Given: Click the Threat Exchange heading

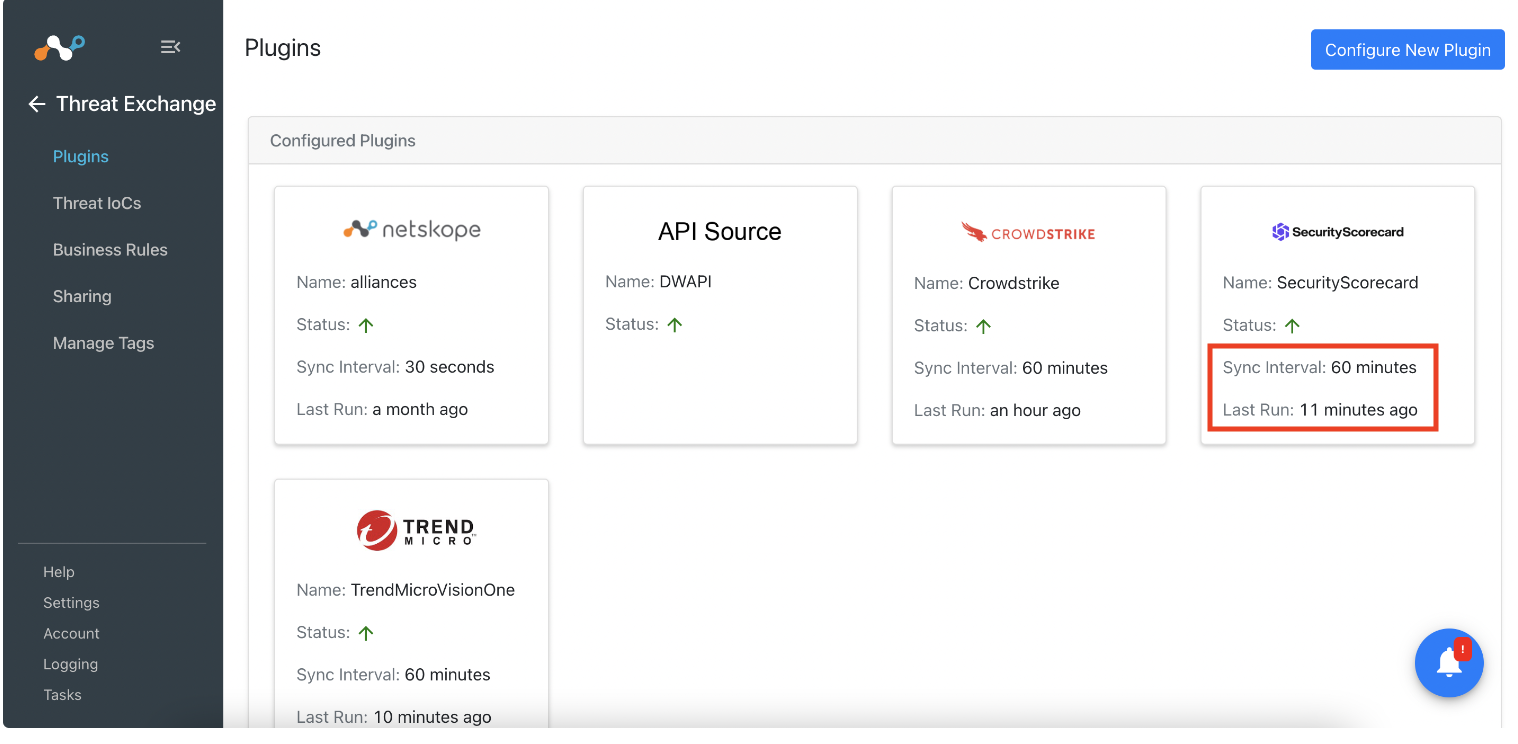Looking at the screenshot, I should coord(136,104).
